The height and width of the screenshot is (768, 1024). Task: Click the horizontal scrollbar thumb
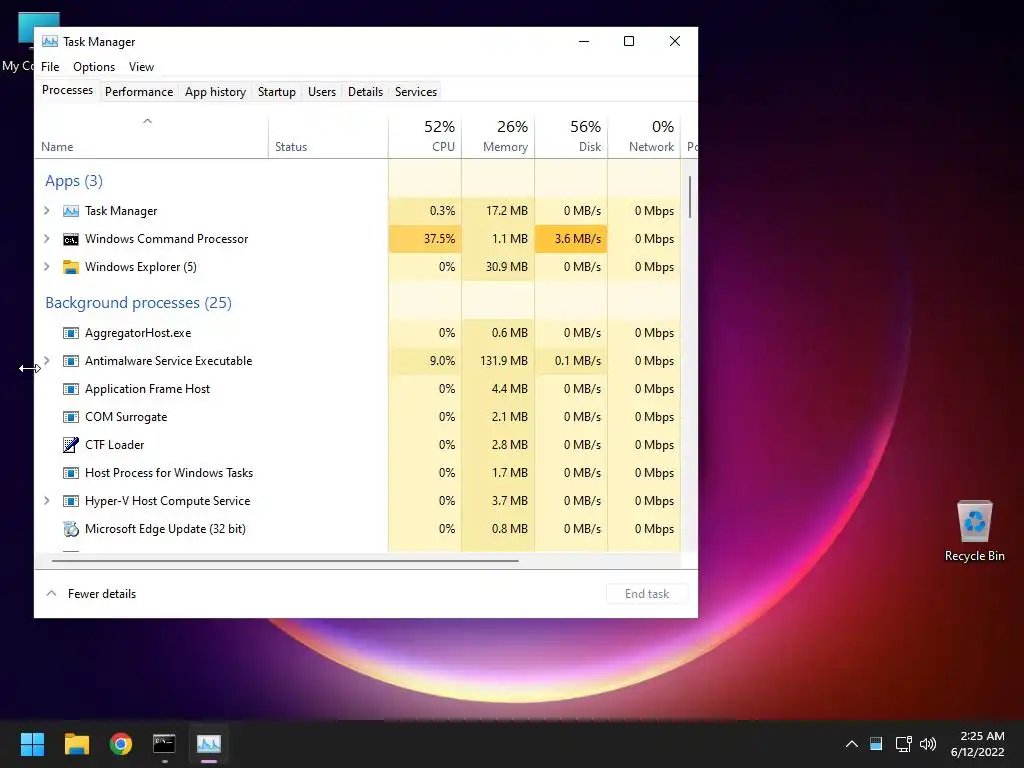tap(285, 560)
